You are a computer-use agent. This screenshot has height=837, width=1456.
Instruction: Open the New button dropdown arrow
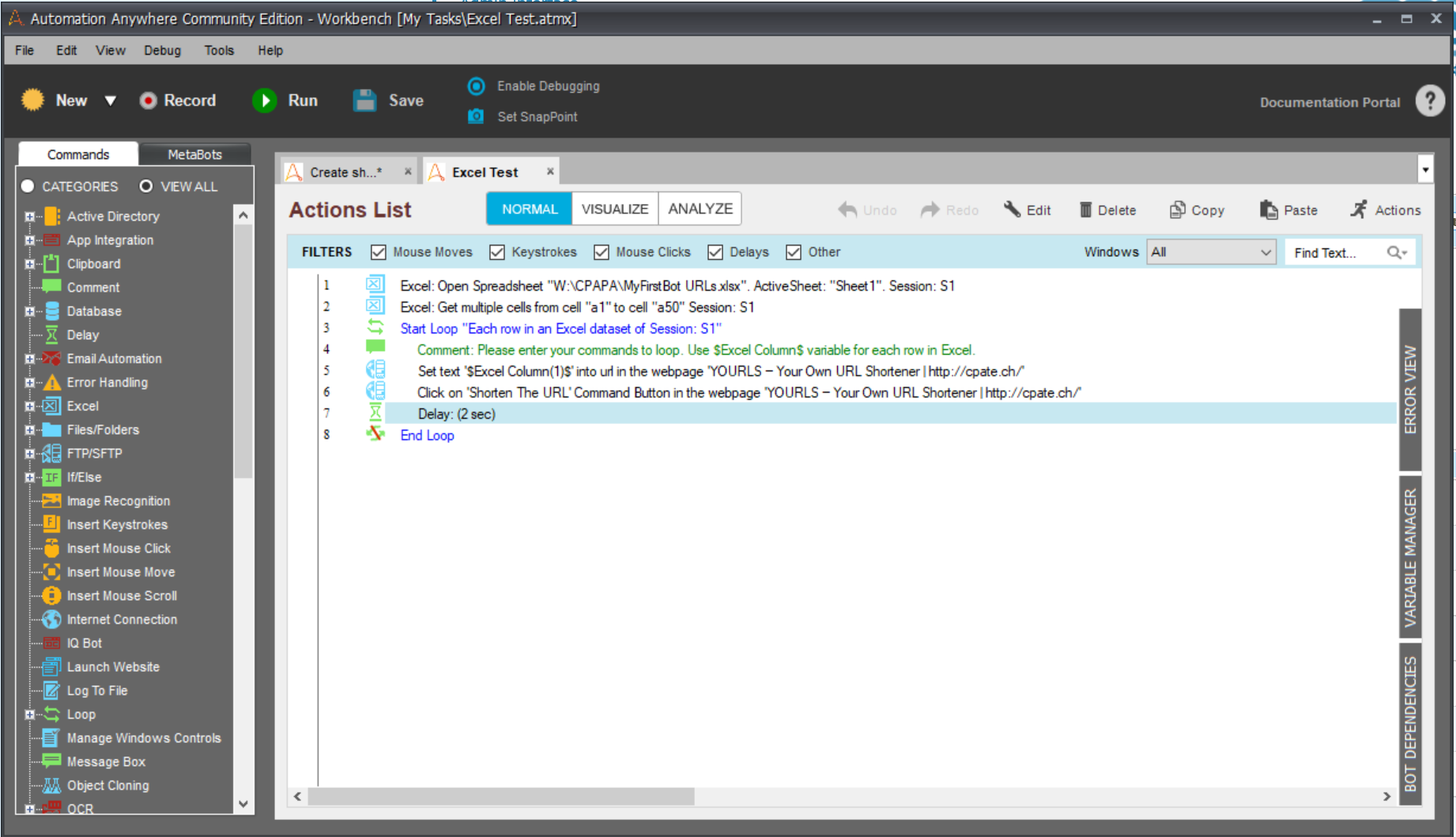111,100
